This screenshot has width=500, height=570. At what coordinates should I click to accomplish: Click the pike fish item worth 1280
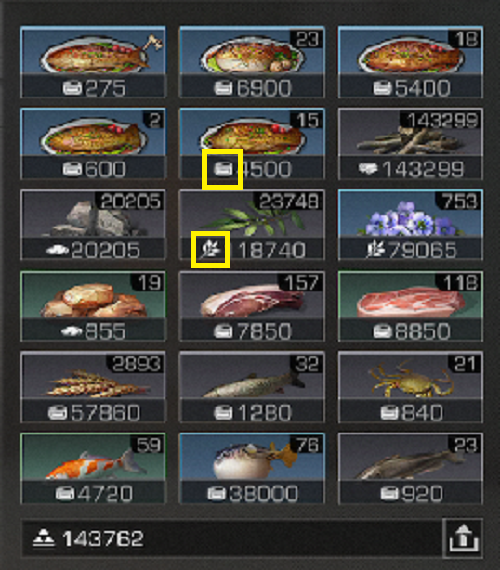[252, 387]
